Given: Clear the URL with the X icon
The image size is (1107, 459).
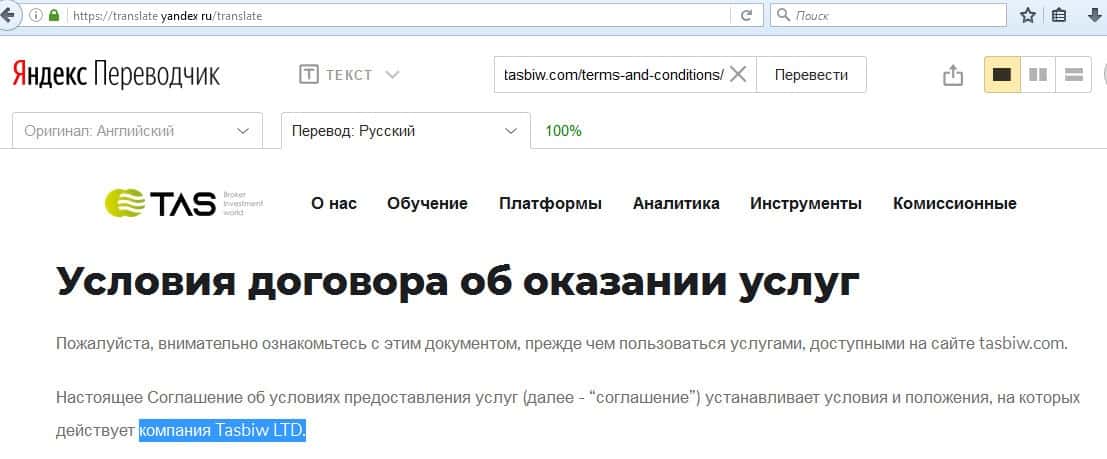Looking at the screenshot, I should click(x=738, y=75).
